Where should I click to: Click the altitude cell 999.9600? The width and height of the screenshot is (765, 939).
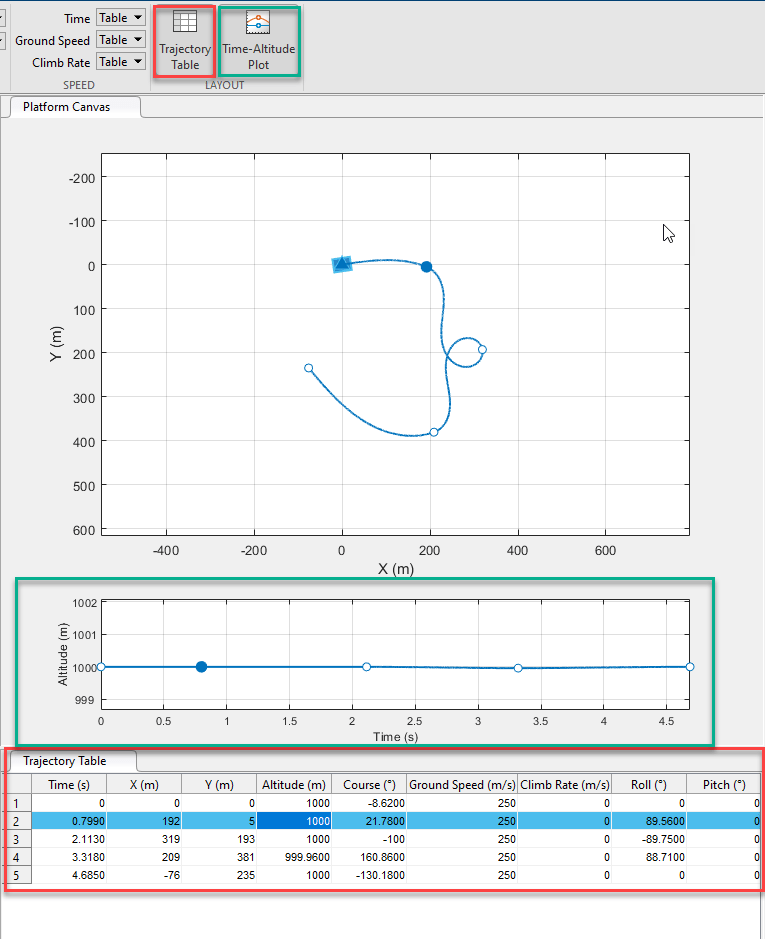[294, 857]
